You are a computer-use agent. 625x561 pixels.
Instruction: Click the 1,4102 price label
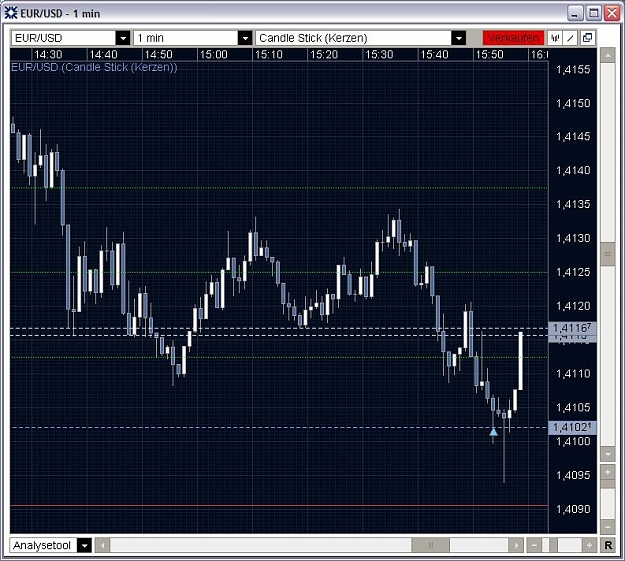(x=572, y=427)
